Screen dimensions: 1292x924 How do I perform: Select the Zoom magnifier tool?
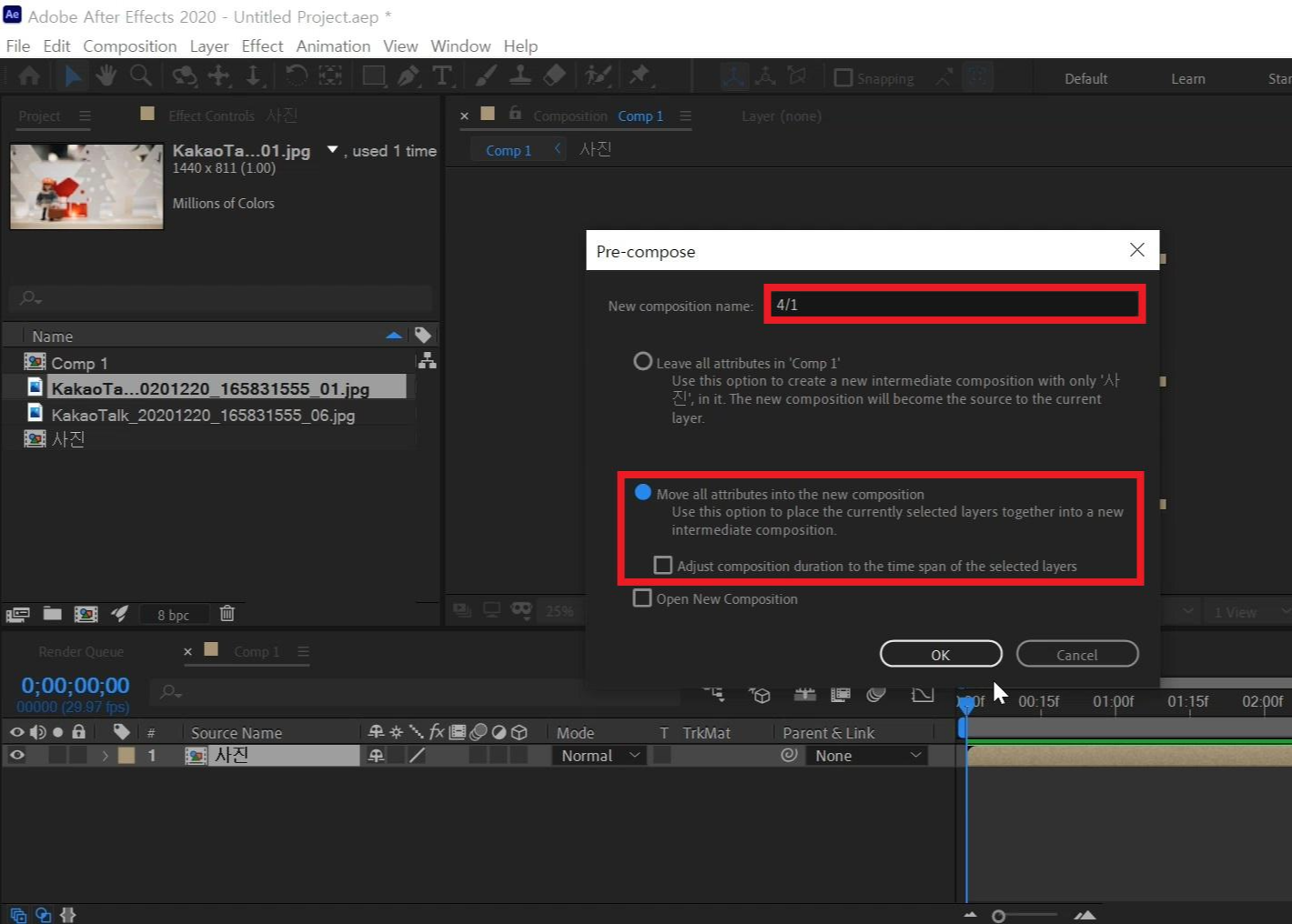[140, 75]
